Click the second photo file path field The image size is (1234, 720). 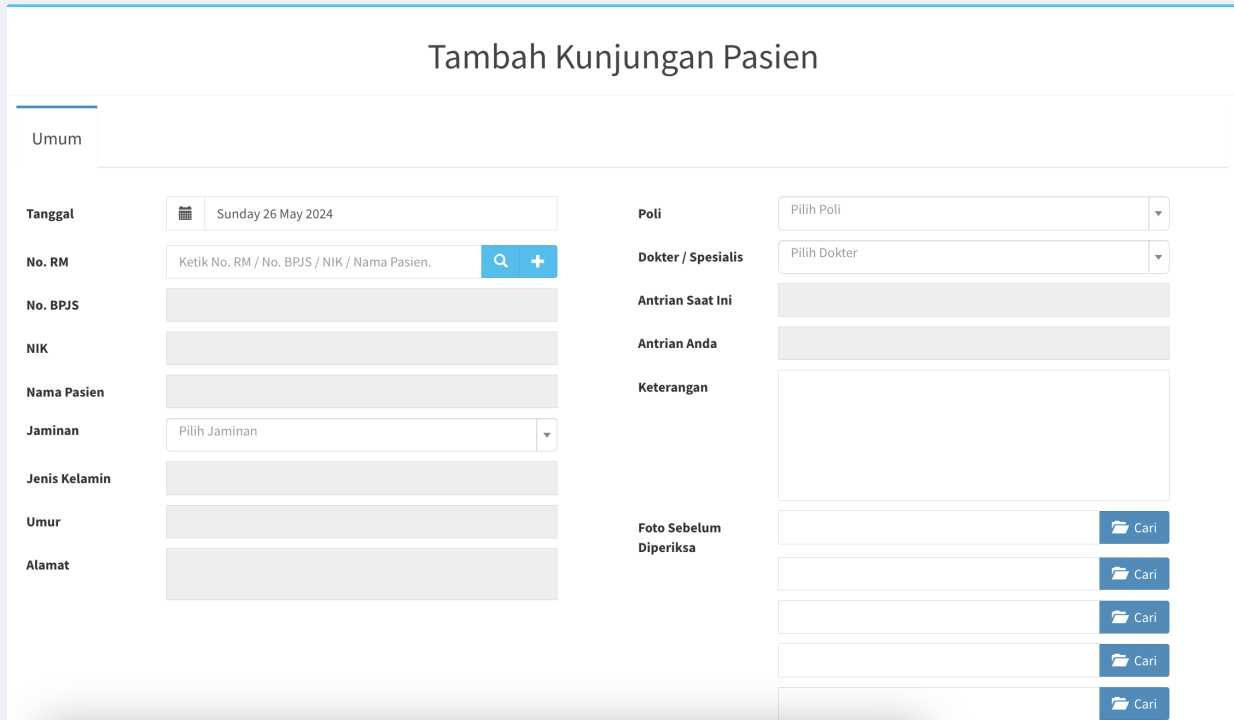pyautogui.click(x=938, y=574)
